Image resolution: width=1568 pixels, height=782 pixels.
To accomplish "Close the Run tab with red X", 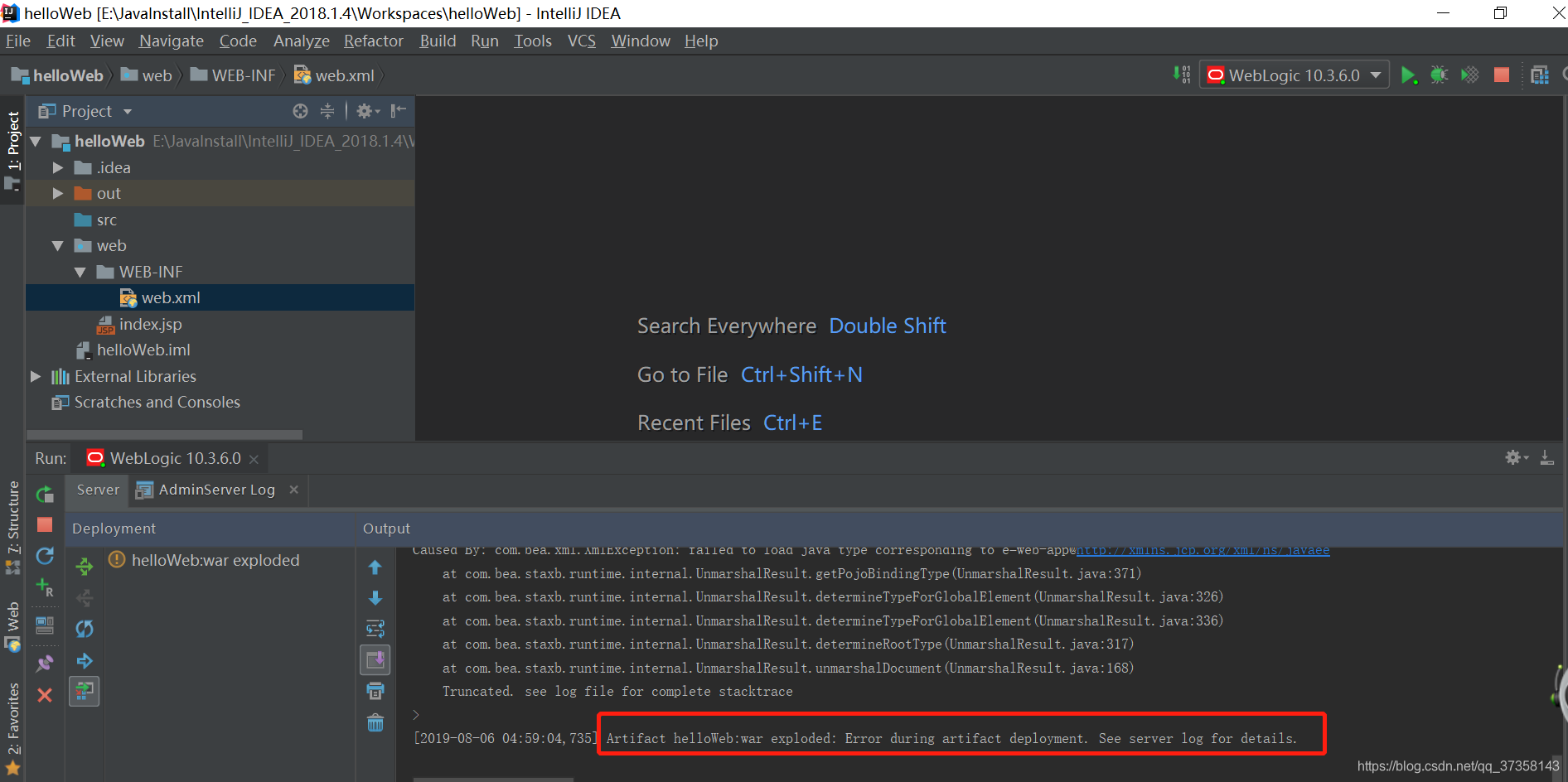I will tap(45, 695).
